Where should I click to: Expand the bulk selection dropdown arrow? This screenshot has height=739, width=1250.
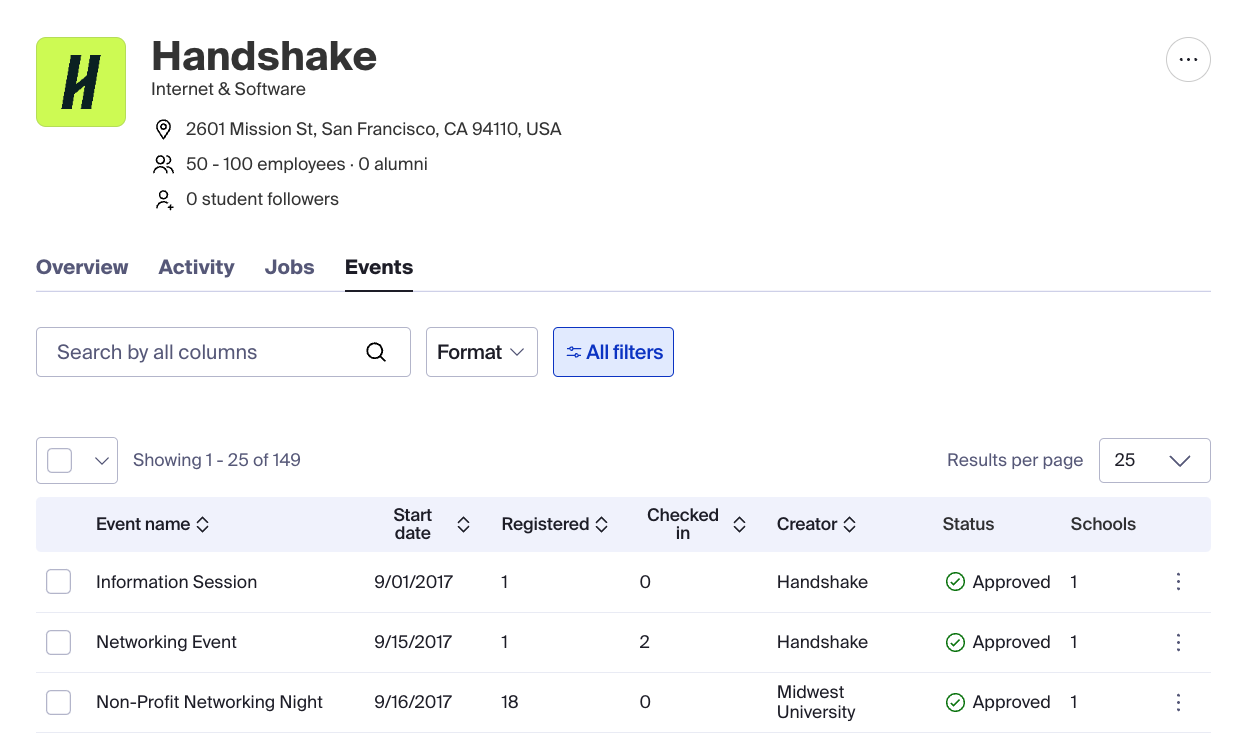tap(100, 460)
